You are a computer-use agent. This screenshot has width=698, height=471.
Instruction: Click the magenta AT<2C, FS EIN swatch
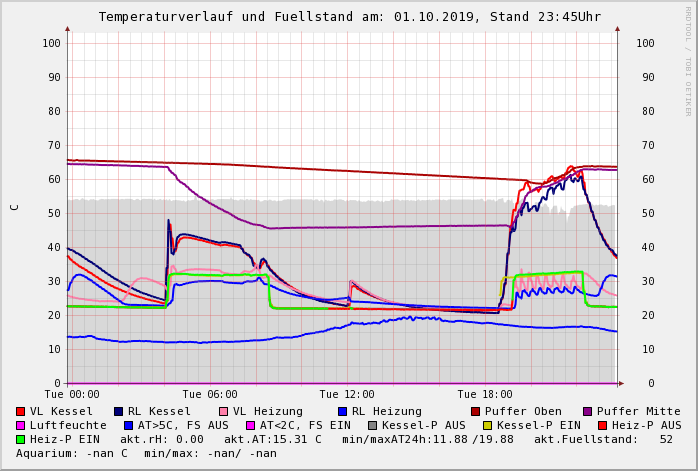click(x=251, y=426)
